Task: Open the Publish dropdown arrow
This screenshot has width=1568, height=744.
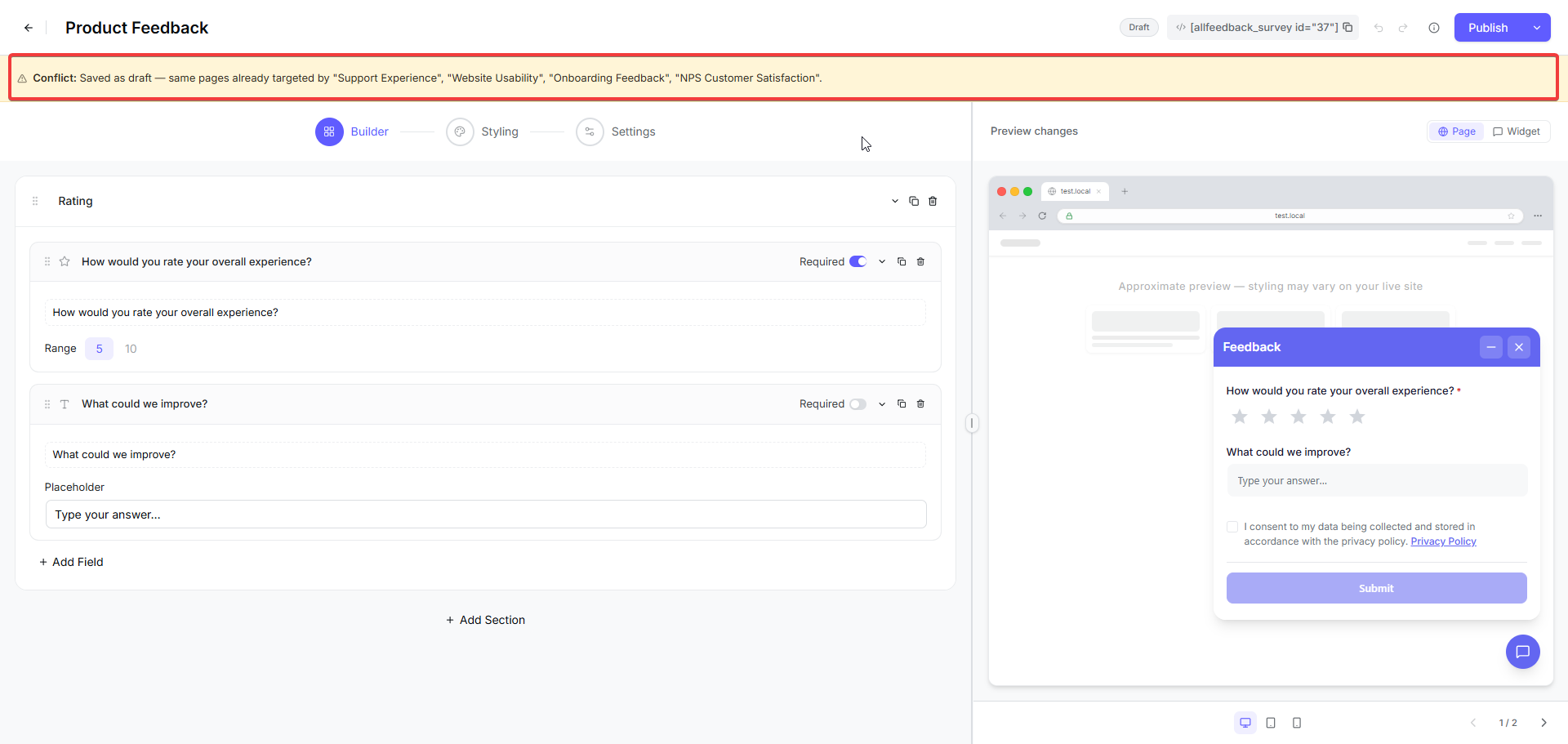Action: click(1536, 28)
